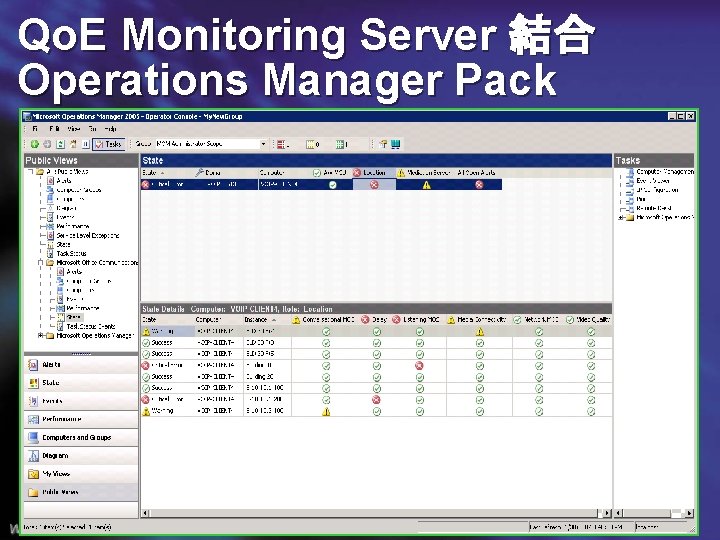Select Task Status in the Public Views tree
The width and height of the screenshot is (720, 540).
[x=71, y=253]
